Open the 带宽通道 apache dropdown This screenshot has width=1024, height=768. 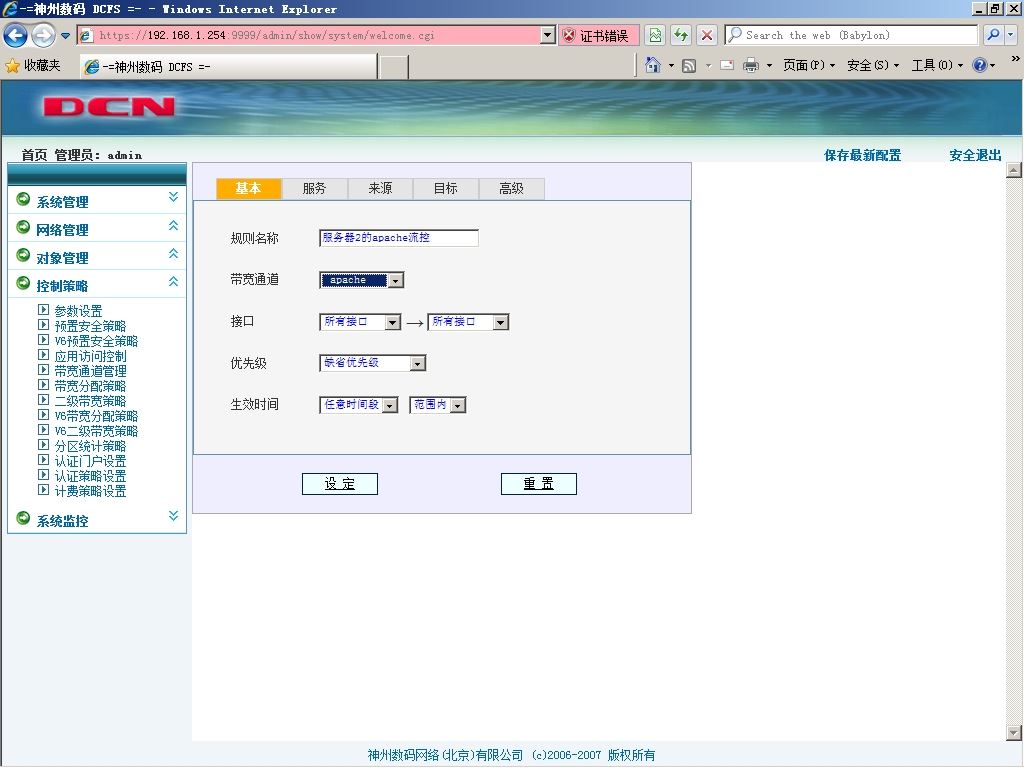(362, 280)
